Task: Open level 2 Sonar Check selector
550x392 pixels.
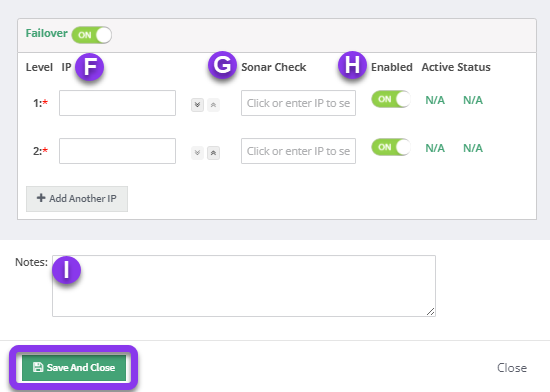Action: 299,151
